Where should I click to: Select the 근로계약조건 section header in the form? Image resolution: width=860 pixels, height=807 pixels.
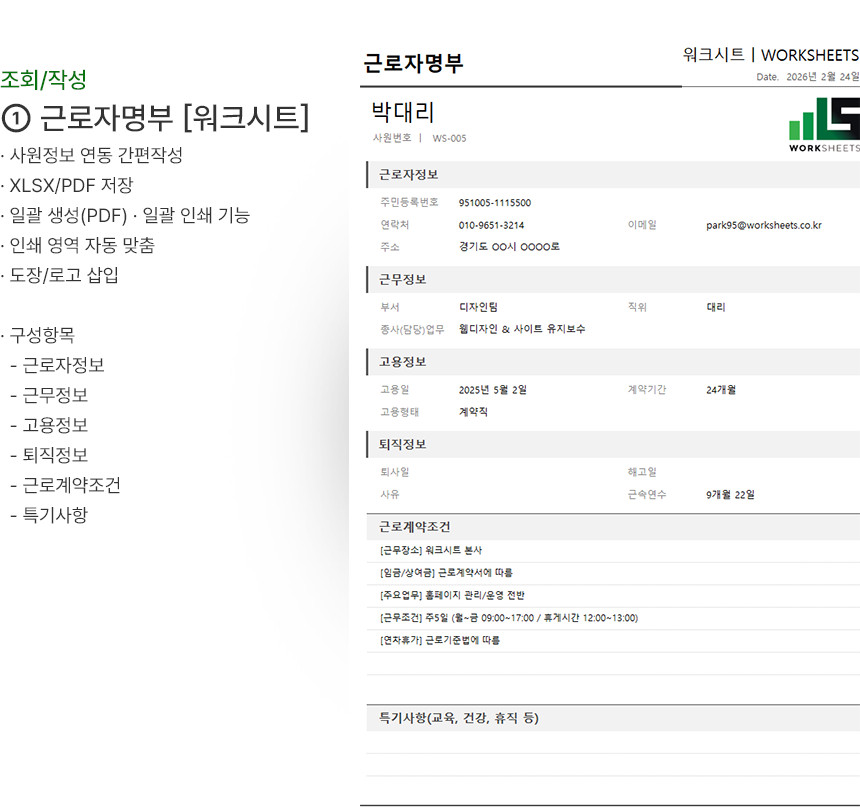click(x=414, y=526)
